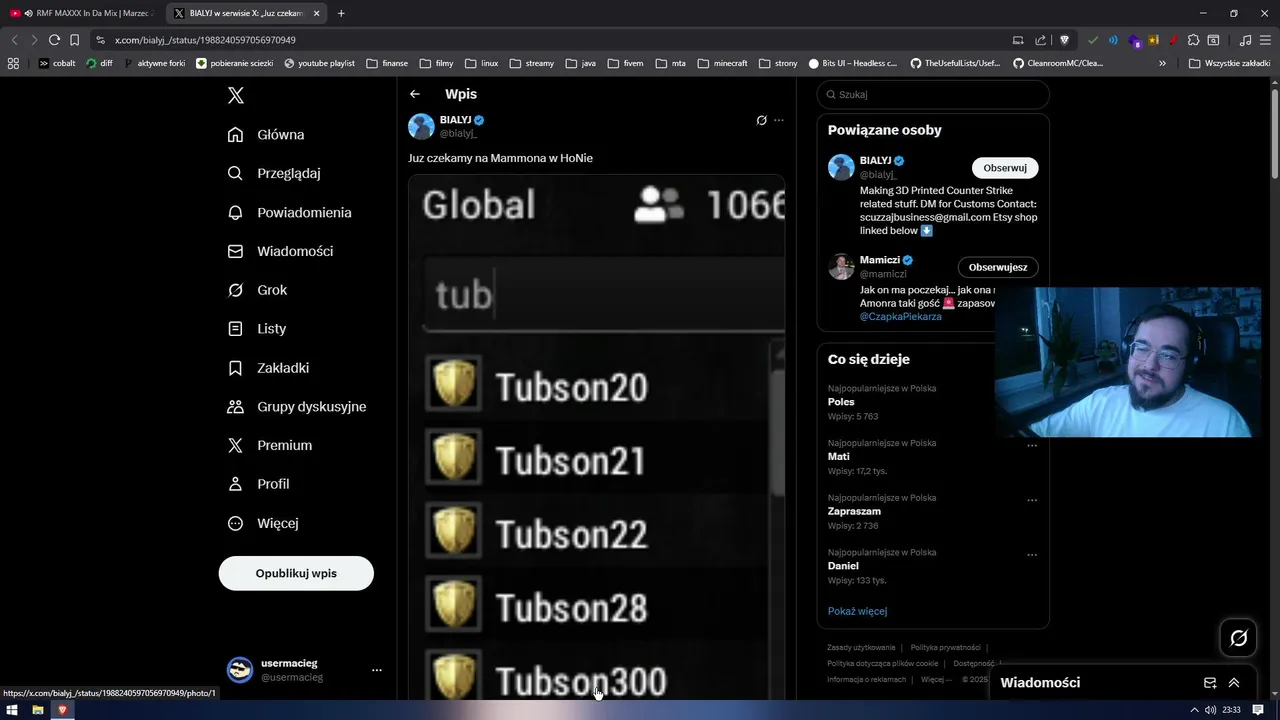The height and width of the screenshot is (720, 1280).
Task: Expand the system tray hidden icons chevron
Action: coord(1194,710)
